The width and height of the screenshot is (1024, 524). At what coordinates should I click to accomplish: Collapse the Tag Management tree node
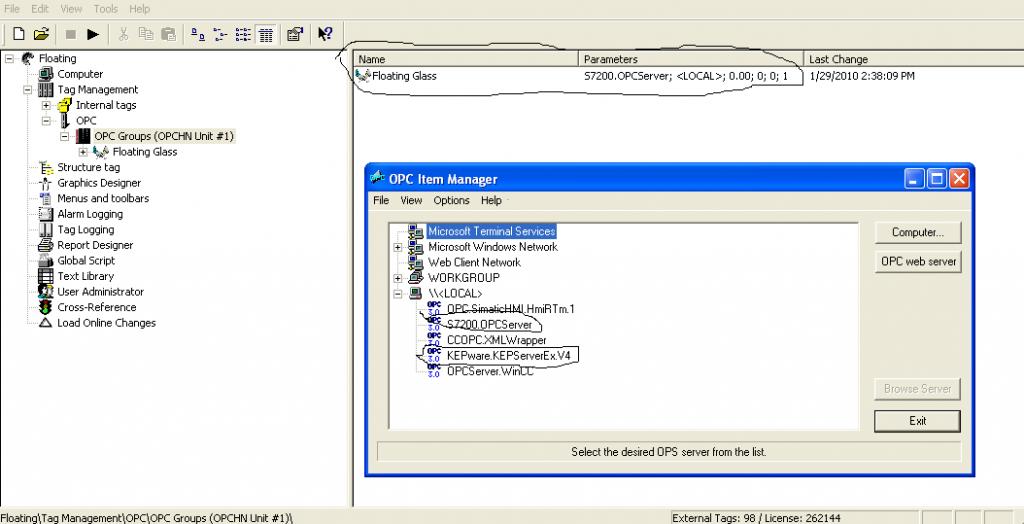tap(28, 90)
